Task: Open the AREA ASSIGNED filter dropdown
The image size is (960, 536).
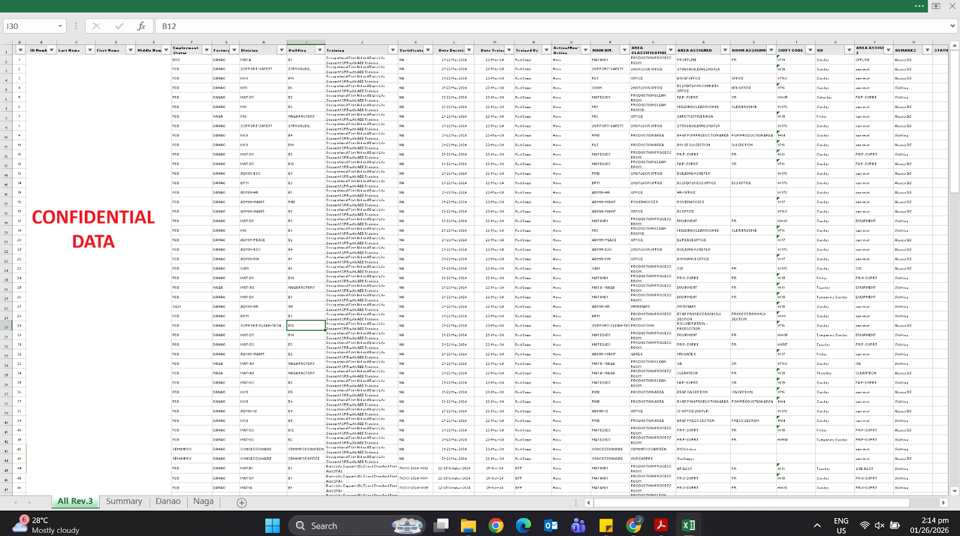Action: click(725, 50)
